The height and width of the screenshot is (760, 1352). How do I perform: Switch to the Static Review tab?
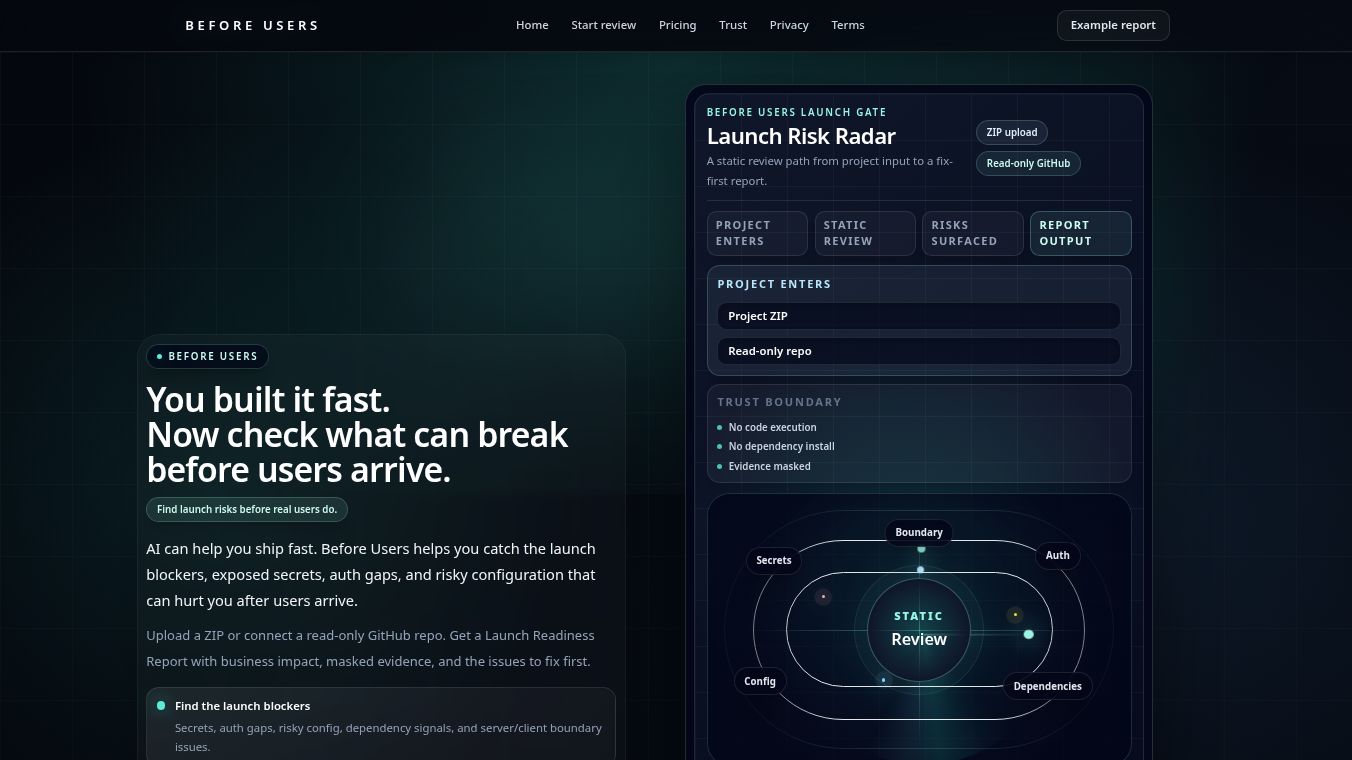coord(865,233)
